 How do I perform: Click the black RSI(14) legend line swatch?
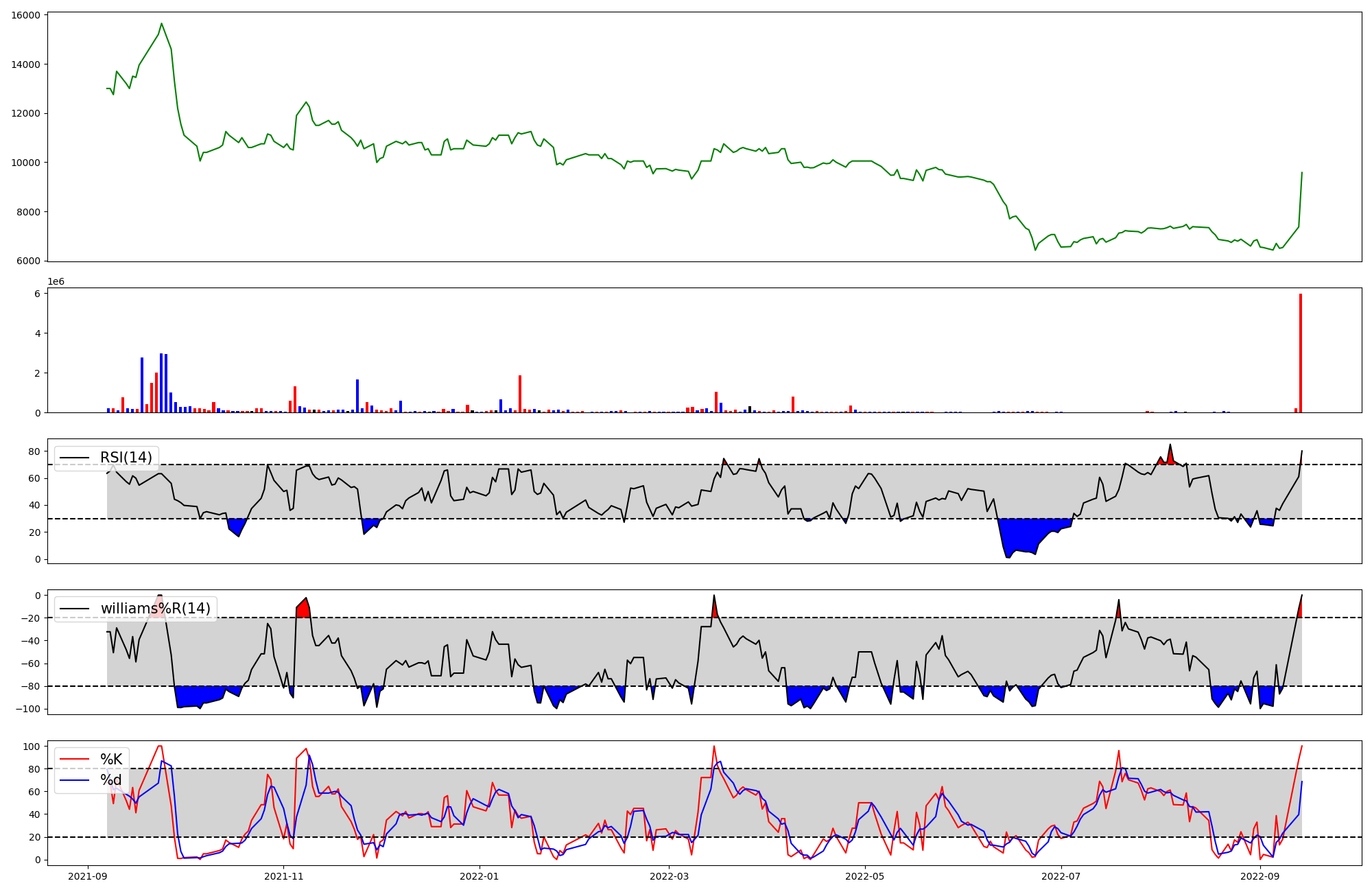[75, 458]
